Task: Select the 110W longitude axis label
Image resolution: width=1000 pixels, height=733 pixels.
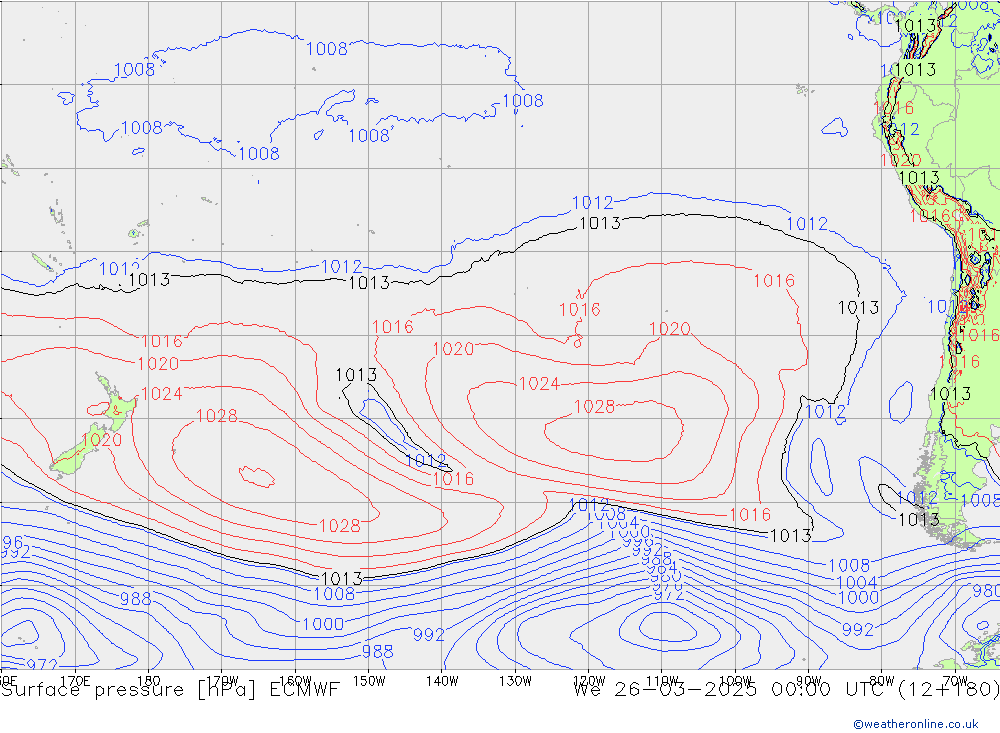Action: point(662,681)
